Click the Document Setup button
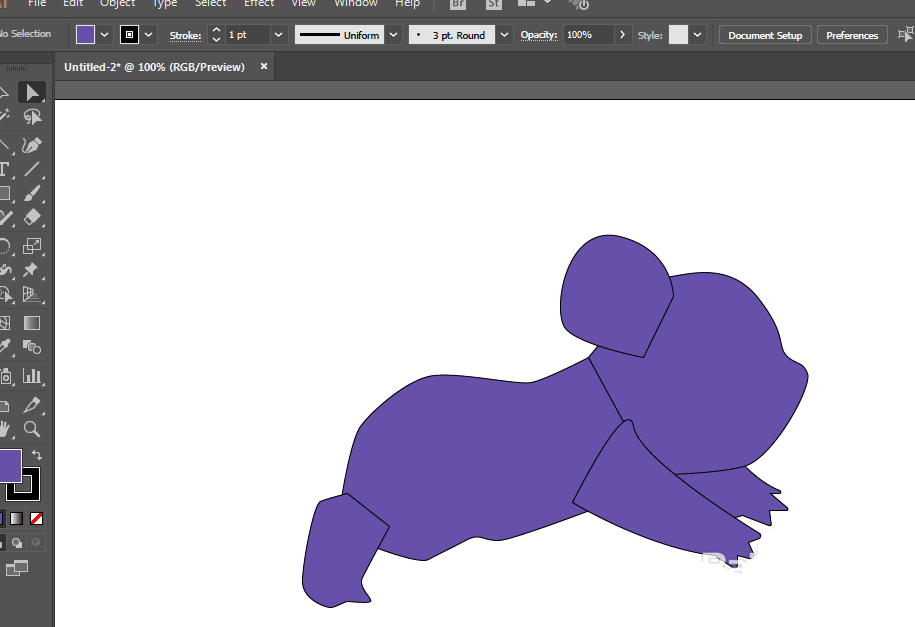The height and width of the screenshot is (627, 915). click(765, 35)
